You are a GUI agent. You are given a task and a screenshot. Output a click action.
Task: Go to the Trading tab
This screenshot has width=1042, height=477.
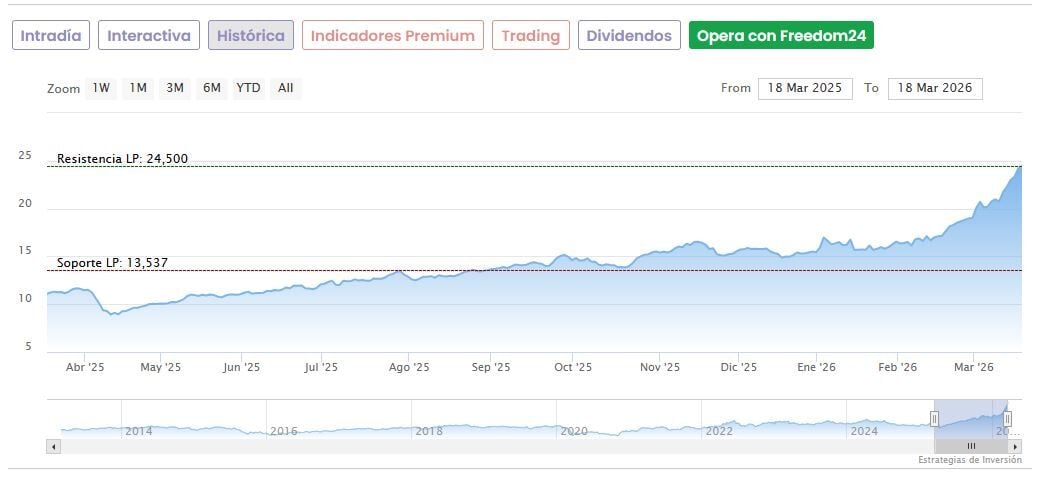point(531,36)
